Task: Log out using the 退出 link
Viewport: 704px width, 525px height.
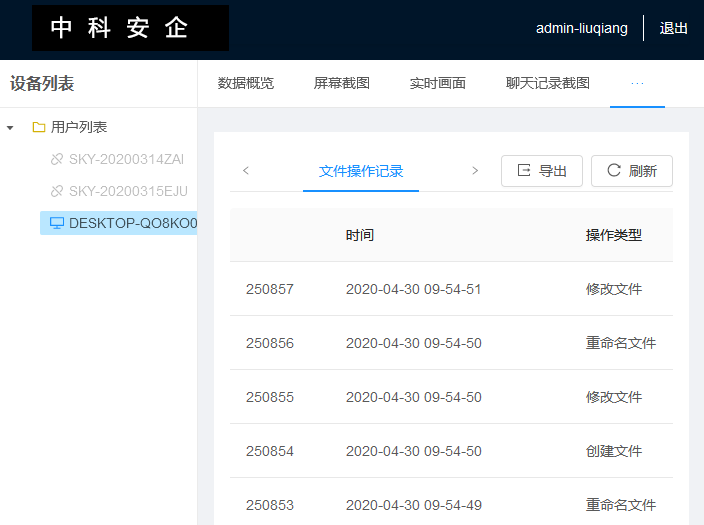Action: point(673,28)
